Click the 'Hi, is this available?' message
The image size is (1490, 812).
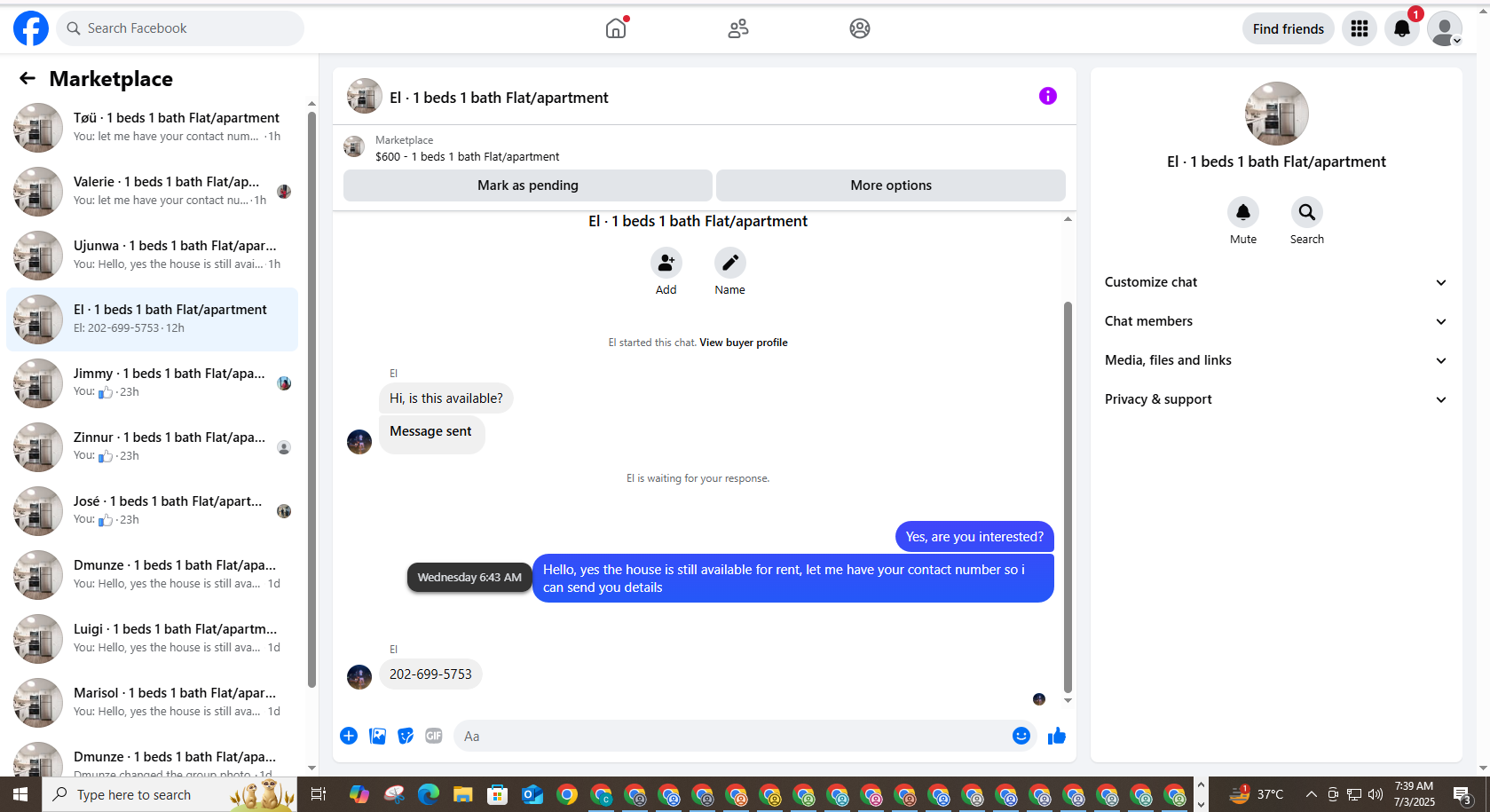445,398
